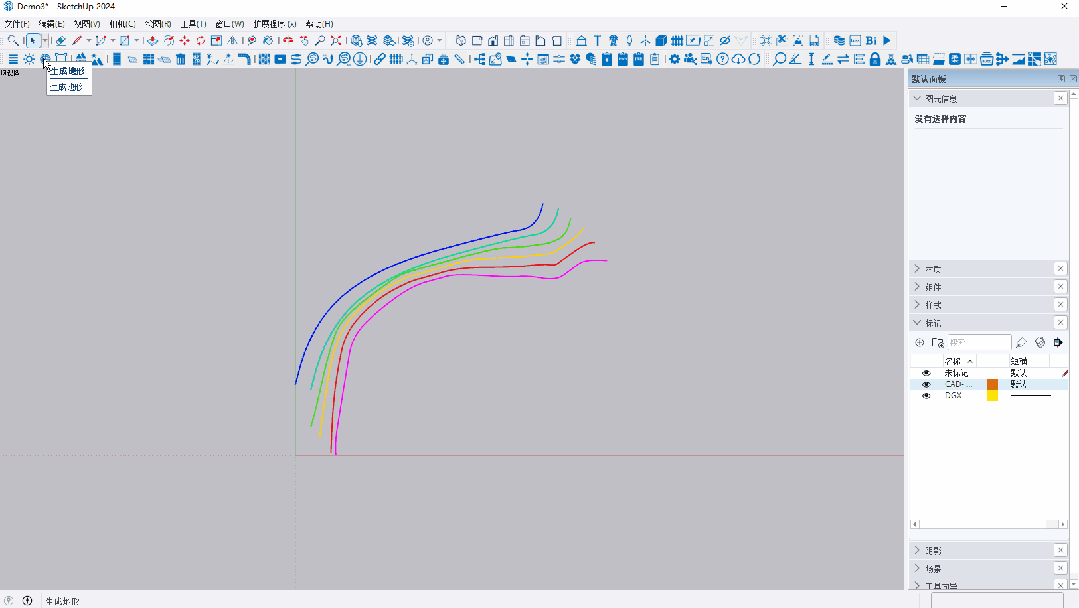The height and width of the screenshot is (608, 1079).
Task: Choose '生成地形' from the popup menu
Action: coord(68,72)
